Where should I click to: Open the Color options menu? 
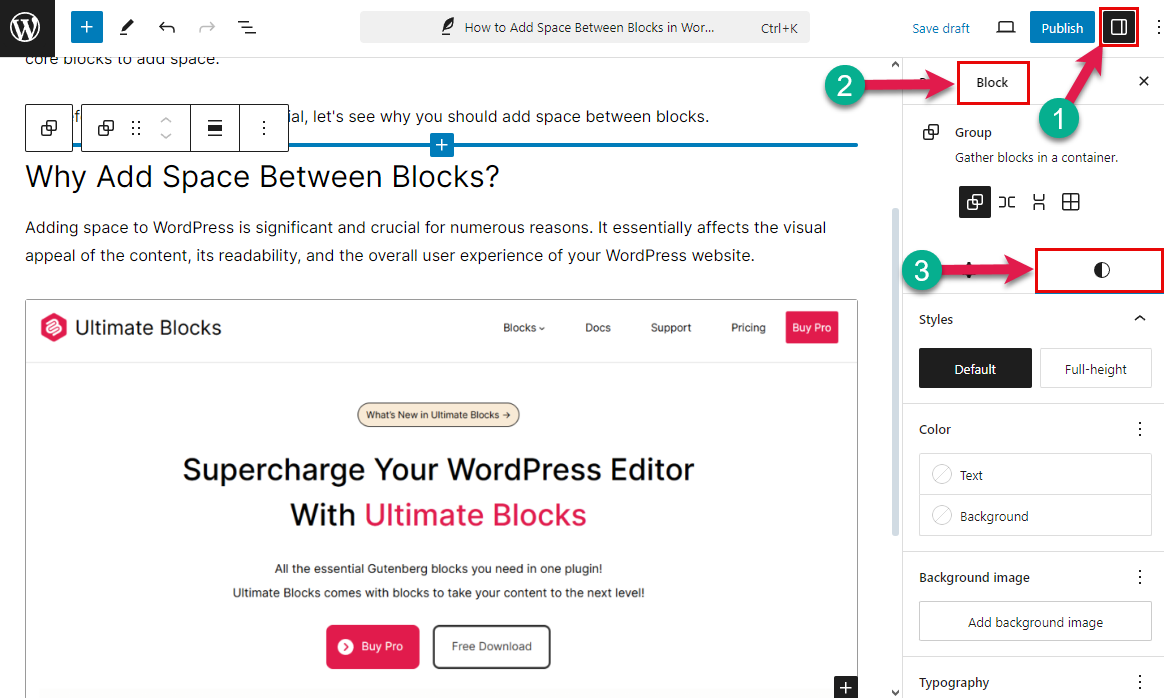(1139, 428)
